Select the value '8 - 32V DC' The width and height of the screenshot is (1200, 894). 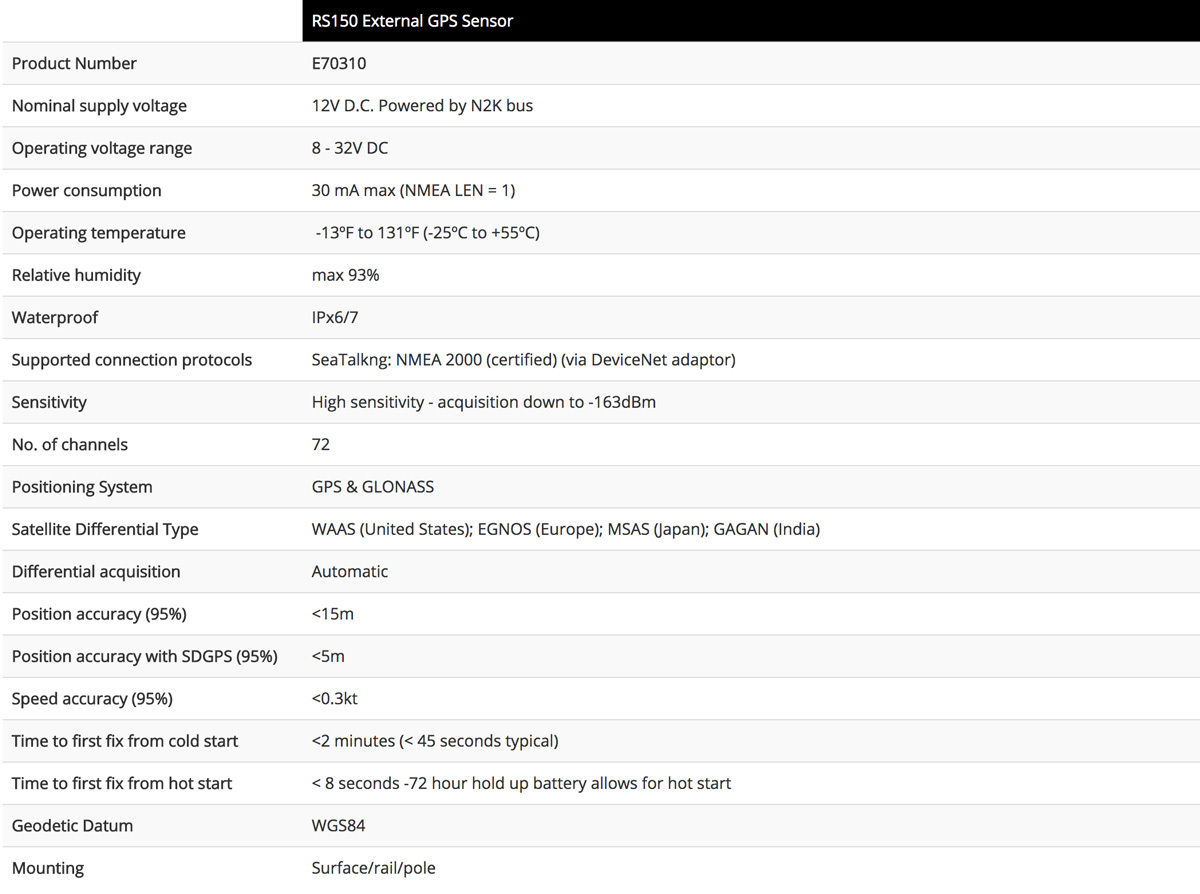pos(350,148)
